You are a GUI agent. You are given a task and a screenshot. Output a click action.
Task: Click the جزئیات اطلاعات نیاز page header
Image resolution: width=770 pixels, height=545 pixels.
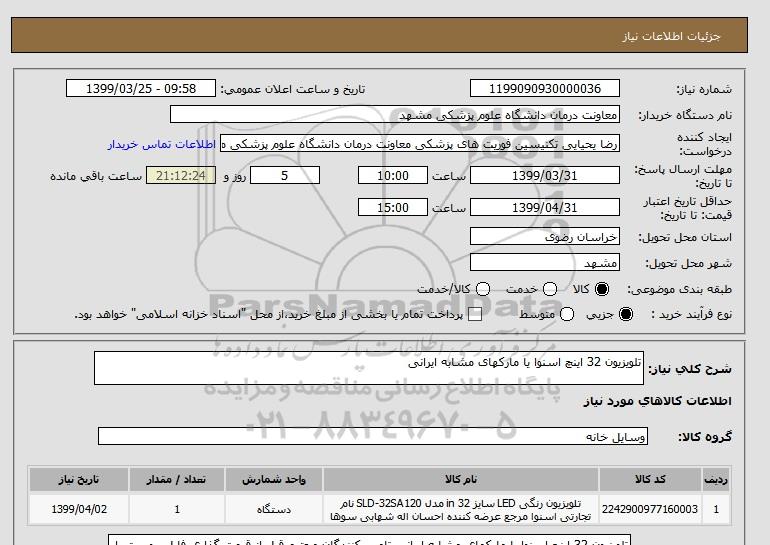click(x=671, y=36)
